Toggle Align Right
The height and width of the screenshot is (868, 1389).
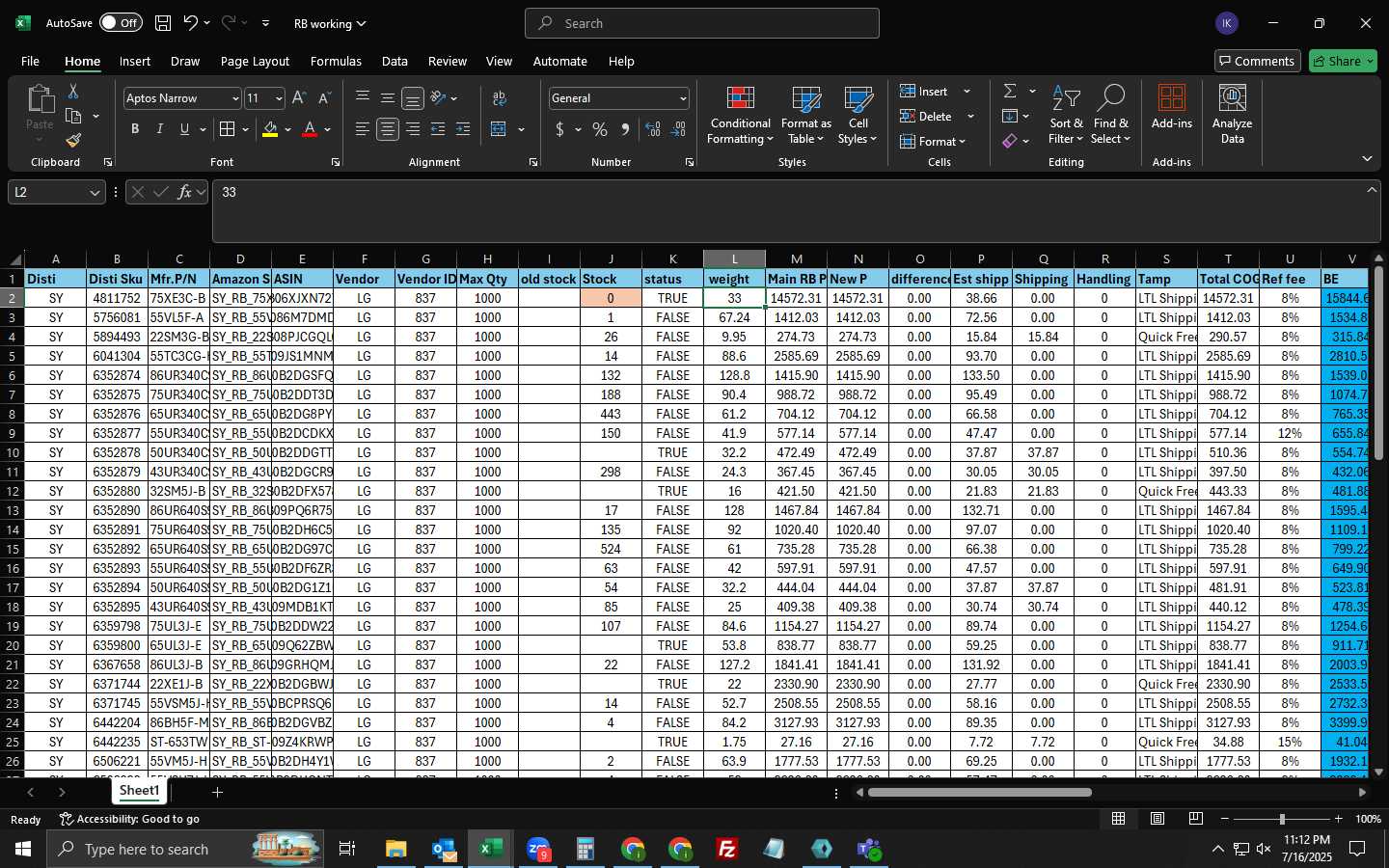pos(413,129)
